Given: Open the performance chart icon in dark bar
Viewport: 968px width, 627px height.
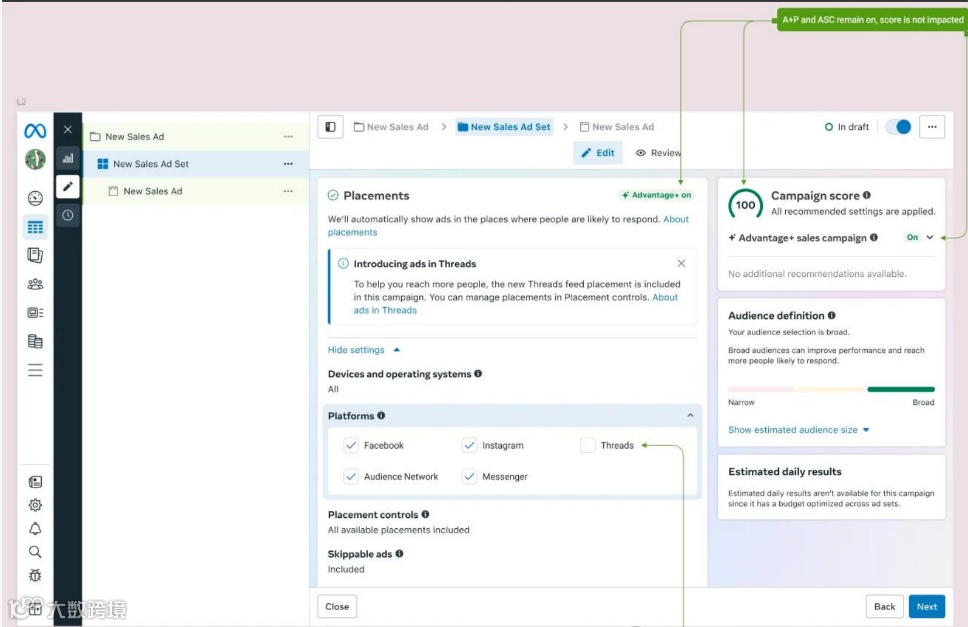Looking at the screenshot, I should point(68,158).
